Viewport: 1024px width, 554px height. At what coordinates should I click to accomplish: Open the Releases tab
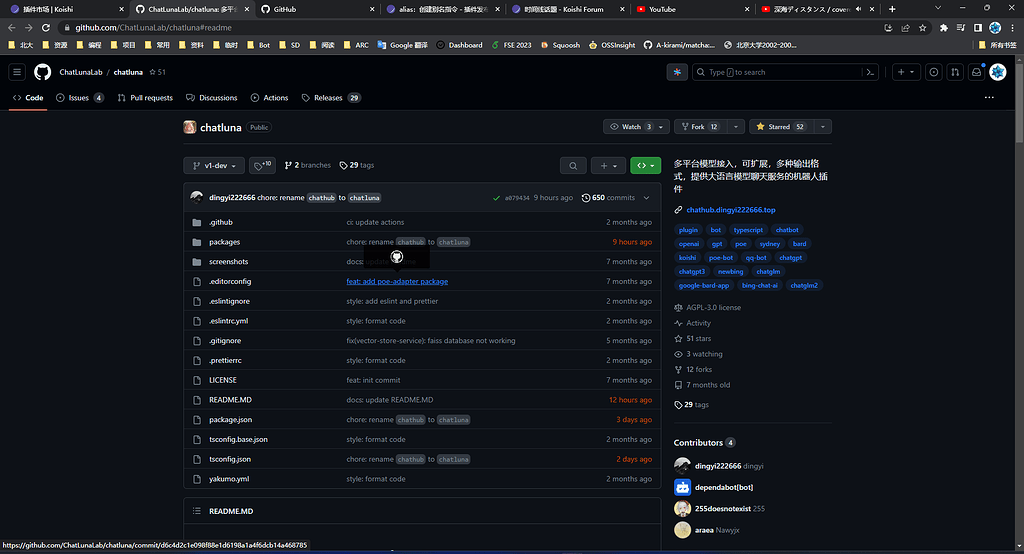pyautogui.click(x=330, y=98)
